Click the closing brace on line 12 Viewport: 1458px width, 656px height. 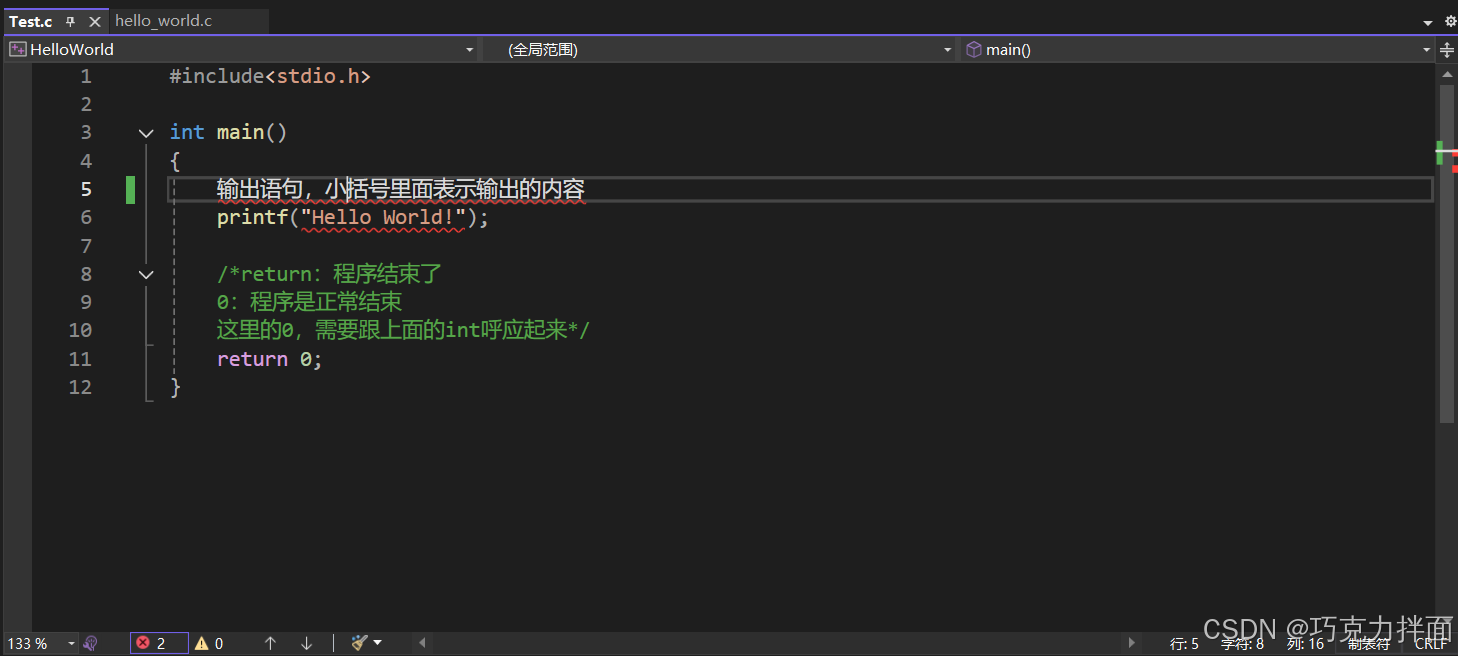point(175,387)
